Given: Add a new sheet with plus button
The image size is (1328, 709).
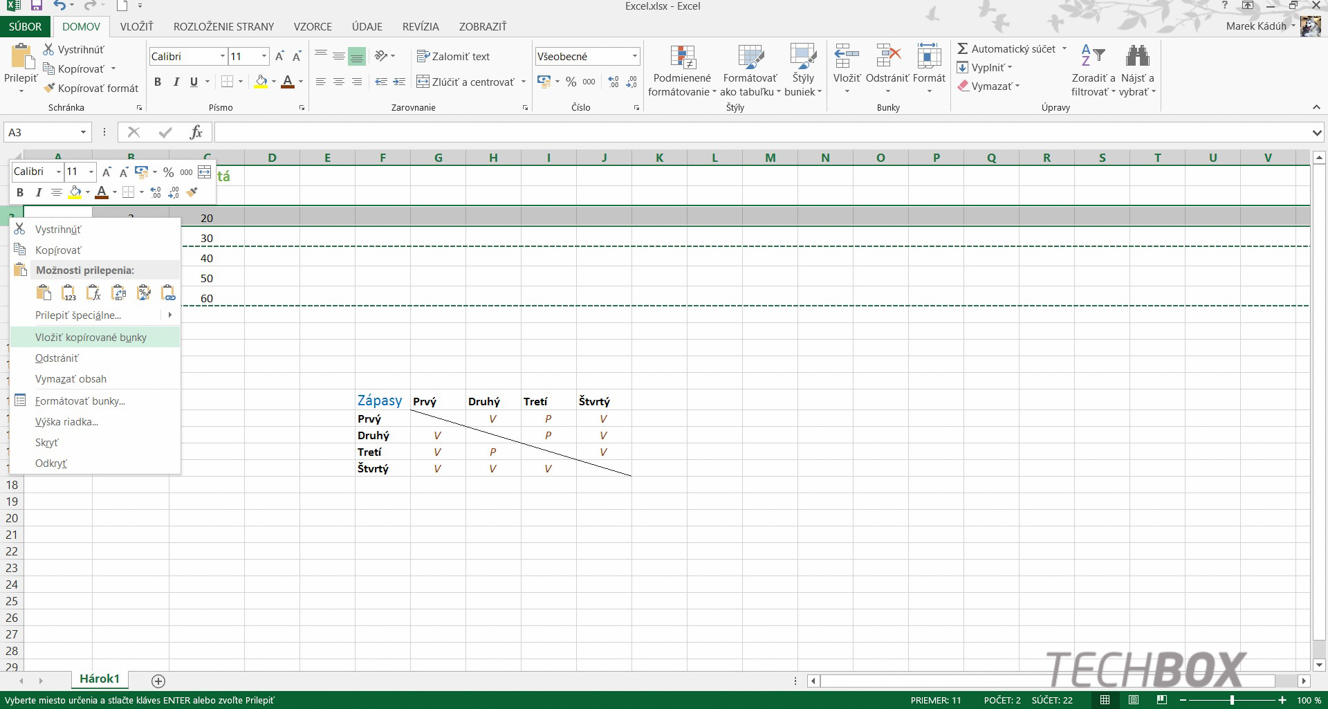Looking at the screenshot, I should coord(158,681).
